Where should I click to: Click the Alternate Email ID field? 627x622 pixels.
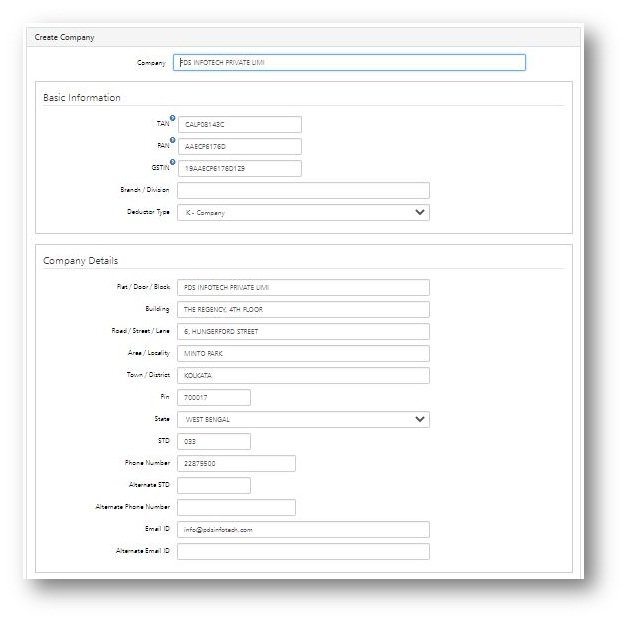[303, 551]
